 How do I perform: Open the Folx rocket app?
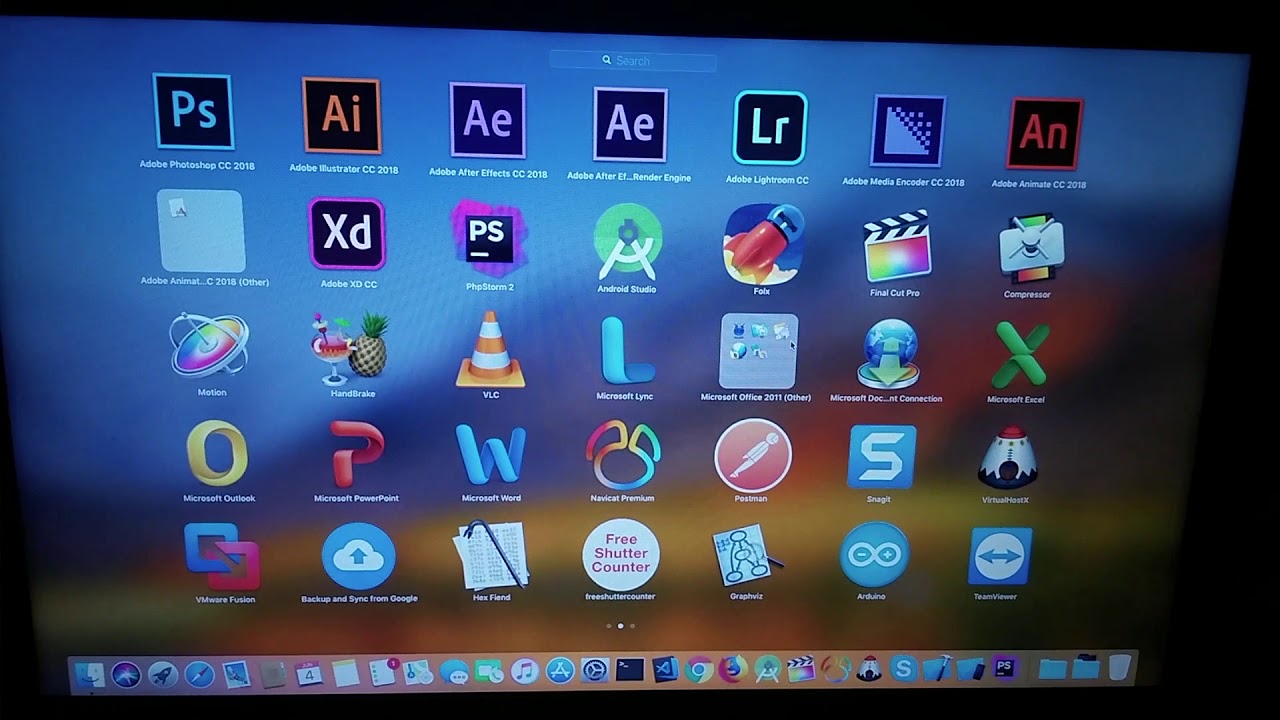[x=763, y=244]
